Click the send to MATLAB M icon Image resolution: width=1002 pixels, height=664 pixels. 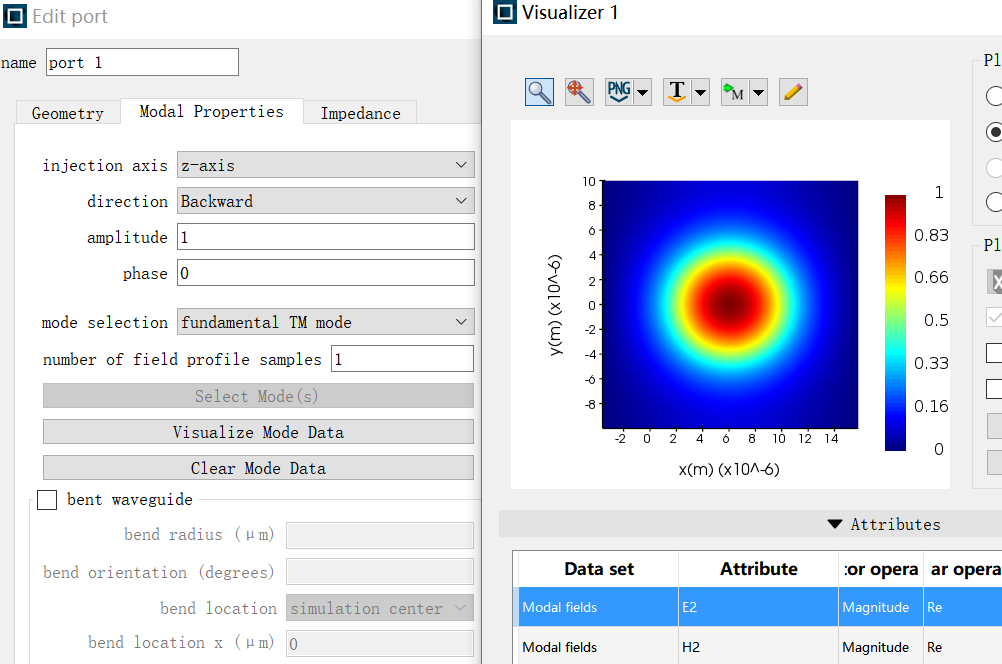[735, 92]
